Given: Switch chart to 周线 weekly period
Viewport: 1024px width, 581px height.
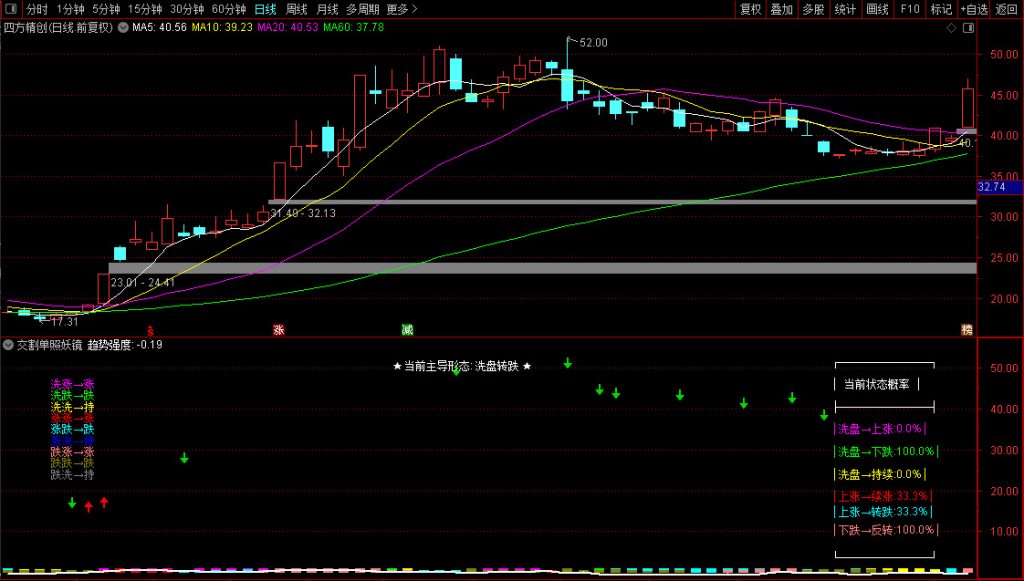Looking at the screenshot, I should pyautogui.click(x=297, y=9).
